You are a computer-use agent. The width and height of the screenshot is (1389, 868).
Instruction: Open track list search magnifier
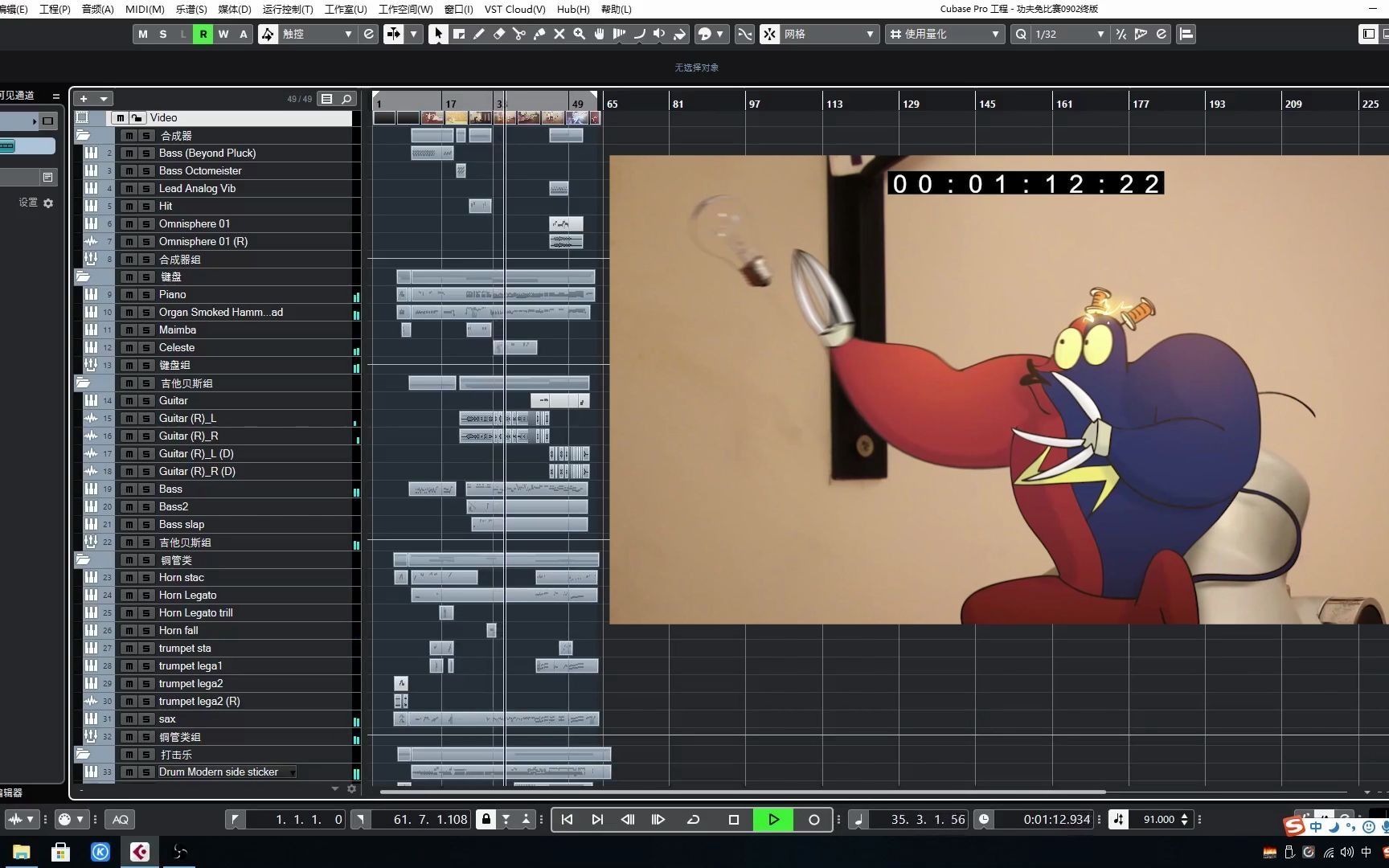pyautogui.click(x=346, y=99)
